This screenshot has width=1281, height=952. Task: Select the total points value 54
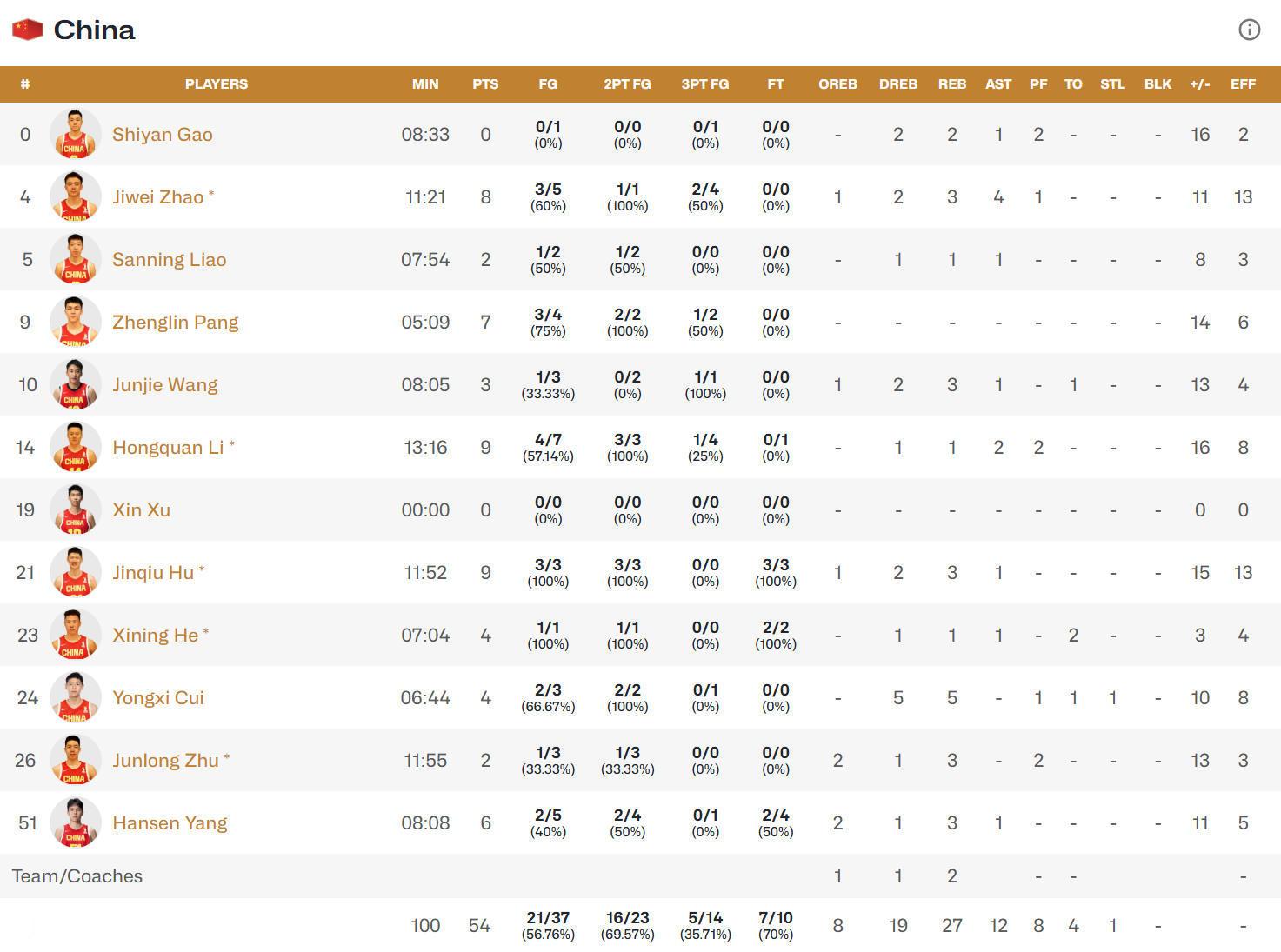click(479, 925)
